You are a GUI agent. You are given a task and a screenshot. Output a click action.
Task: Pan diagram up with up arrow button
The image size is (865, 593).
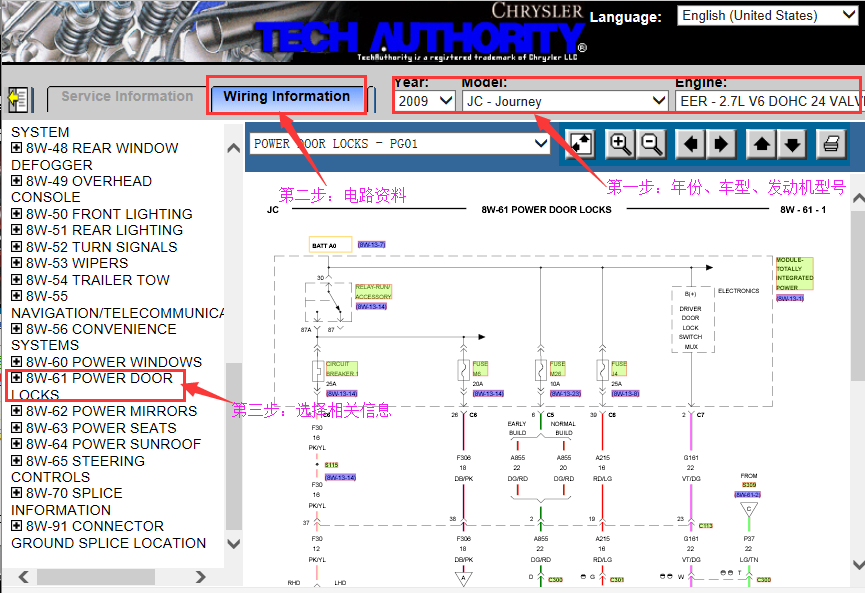762,145
